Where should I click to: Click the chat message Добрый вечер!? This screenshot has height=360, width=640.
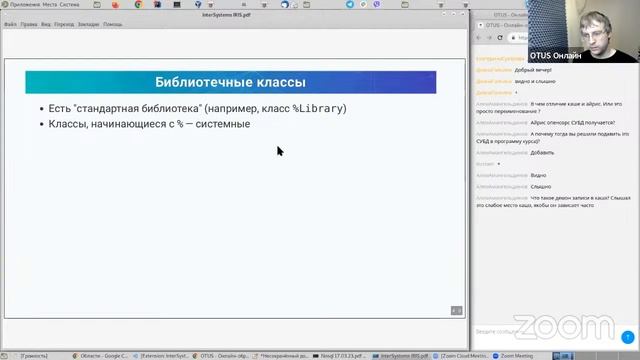pyautogui.click(x=533, y=70)
